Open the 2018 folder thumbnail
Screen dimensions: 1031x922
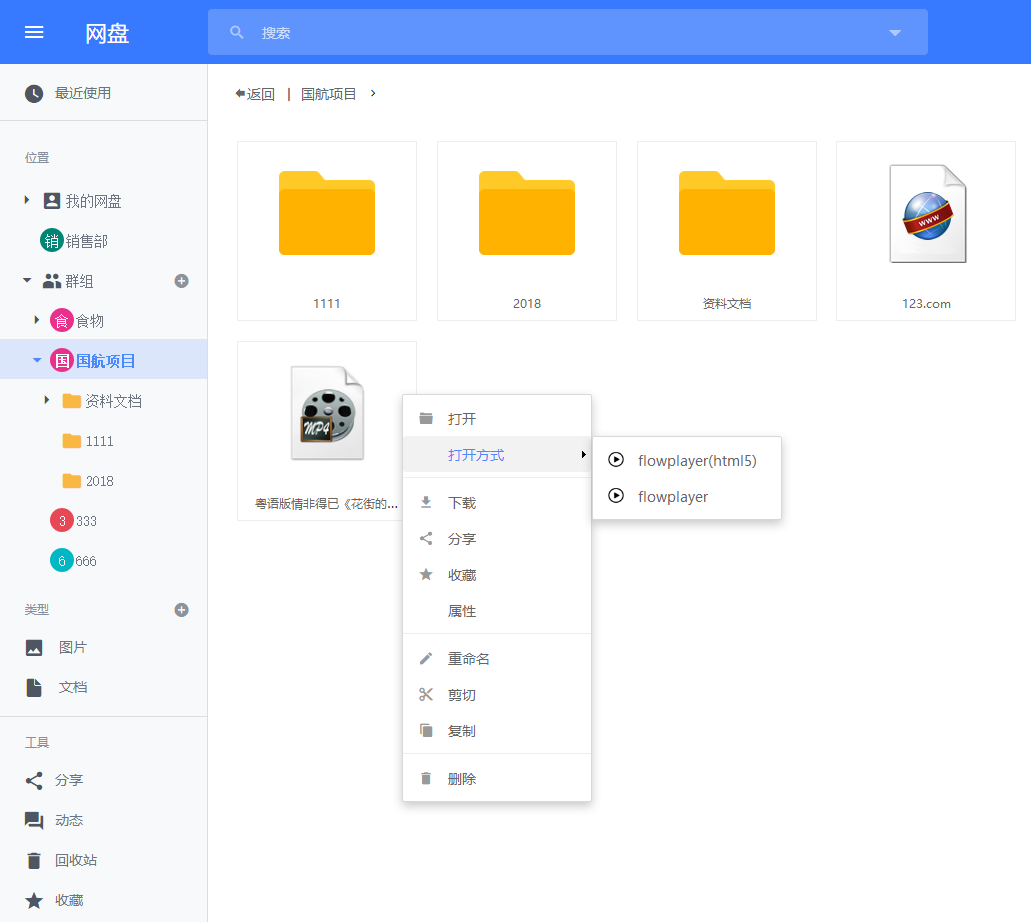point(527,213)
